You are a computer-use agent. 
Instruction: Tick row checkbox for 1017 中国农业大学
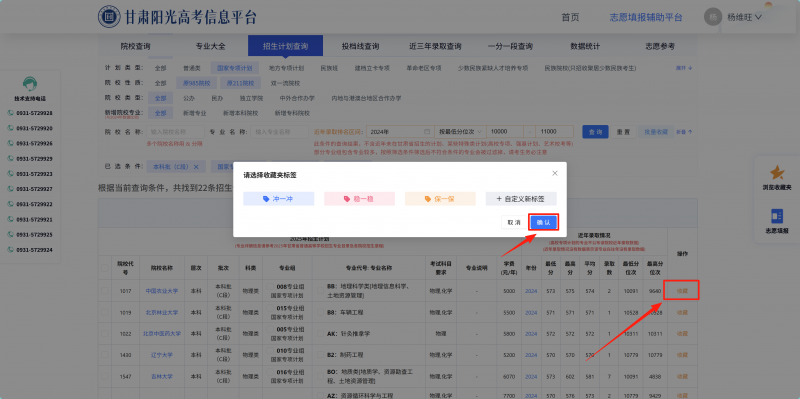[105, 290]
